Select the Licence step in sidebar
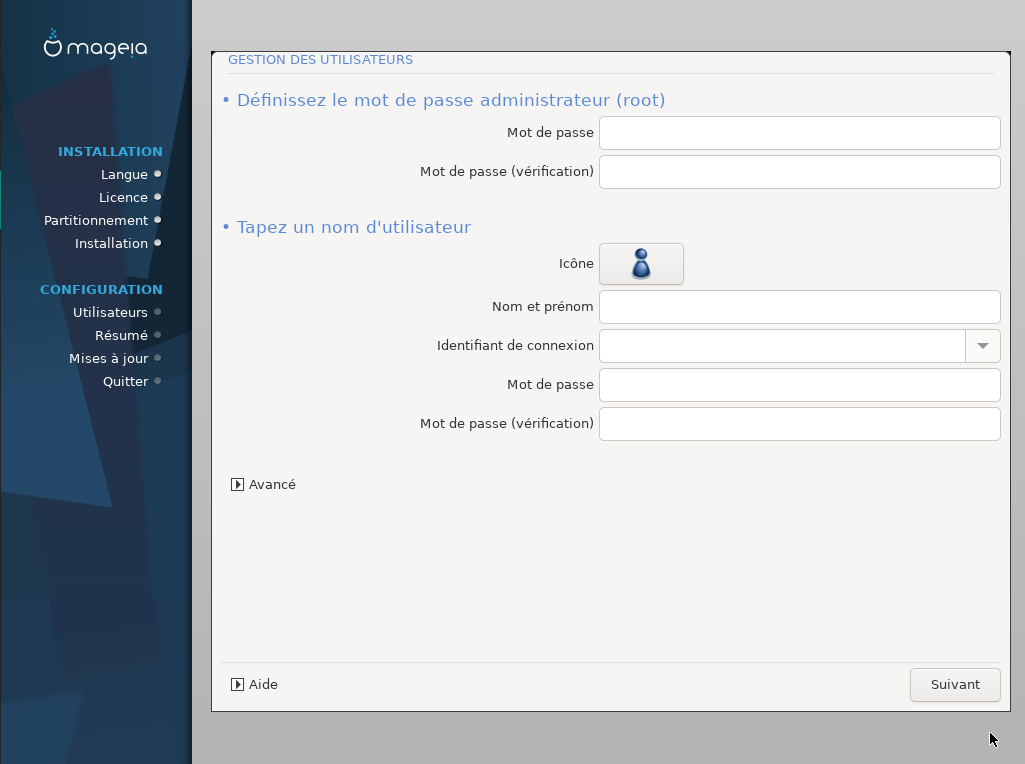The height and width of the screenshot is (764, 1025). coord(123,198)
